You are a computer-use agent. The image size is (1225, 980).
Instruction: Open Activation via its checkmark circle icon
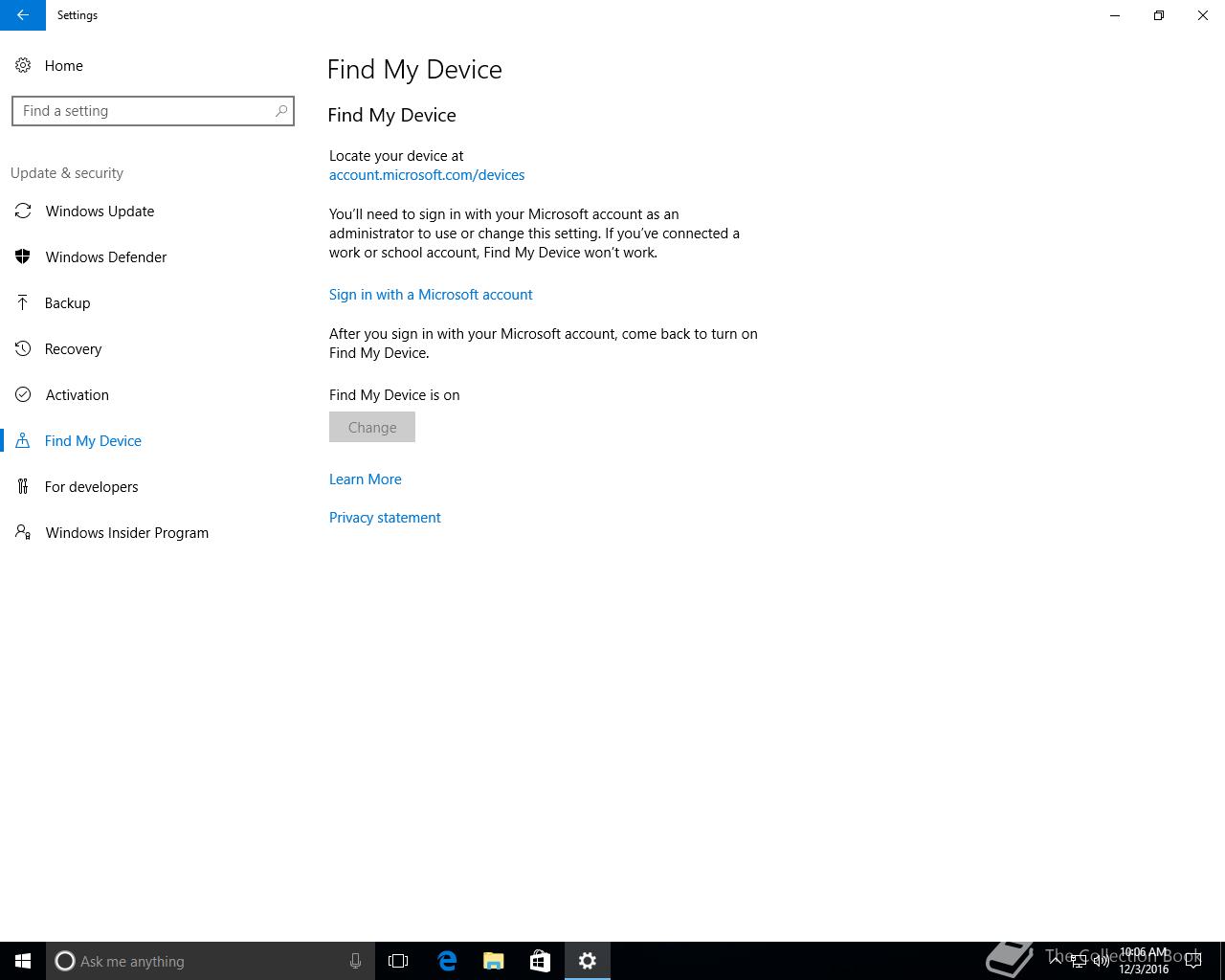pos(23,395)
